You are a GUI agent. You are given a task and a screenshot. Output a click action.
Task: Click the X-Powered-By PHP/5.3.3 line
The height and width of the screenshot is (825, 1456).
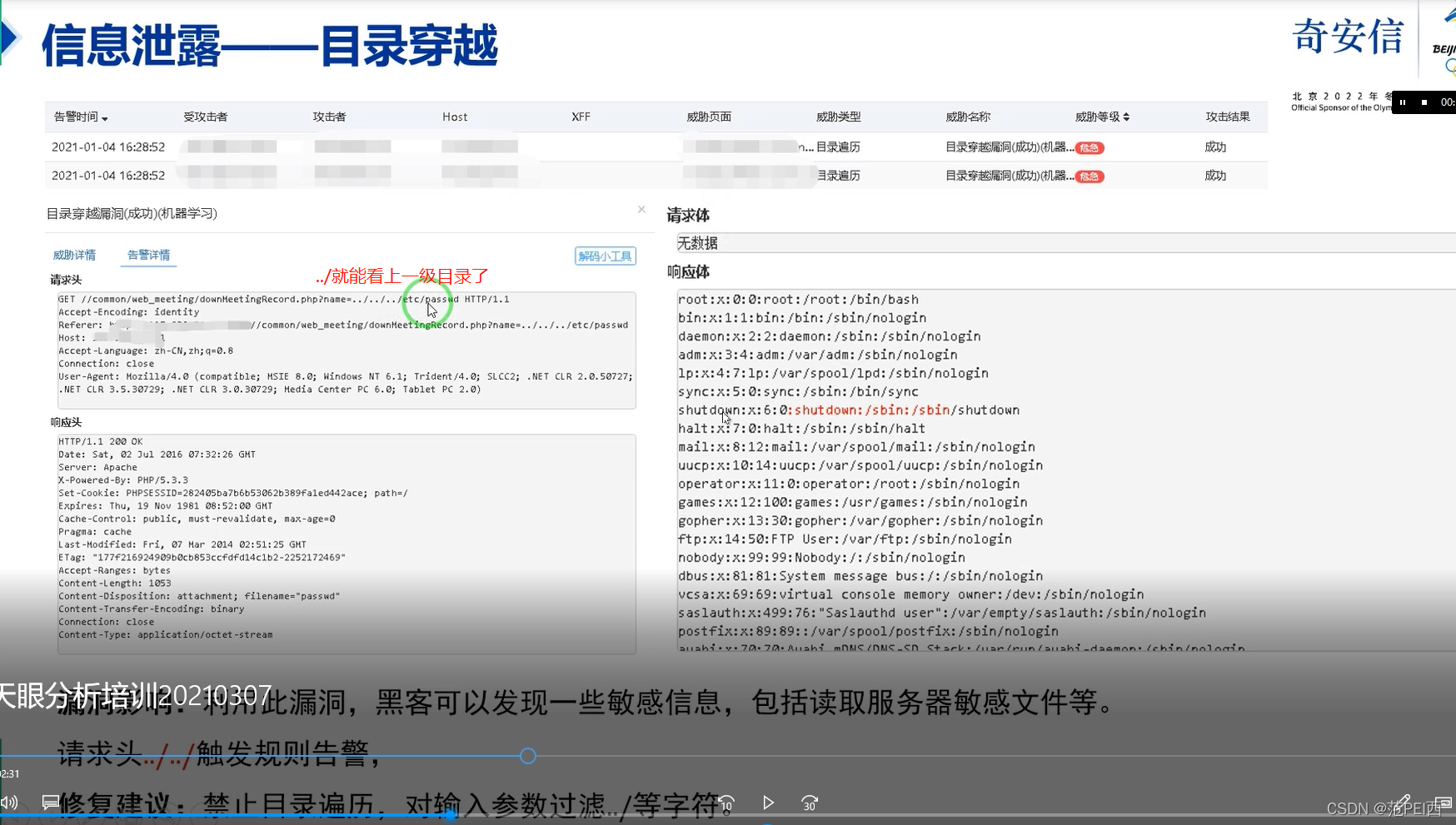pyautogui.click(x=123, y=480)
